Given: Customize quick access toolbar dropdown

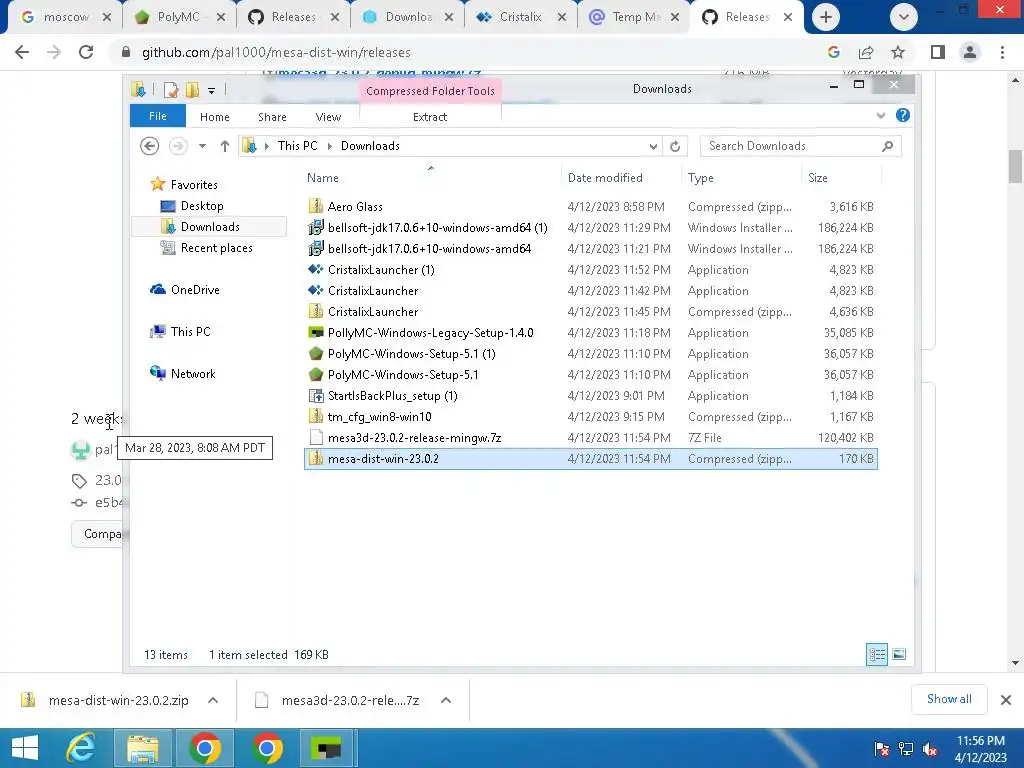Looking at the screenshot, I should 212,91.
